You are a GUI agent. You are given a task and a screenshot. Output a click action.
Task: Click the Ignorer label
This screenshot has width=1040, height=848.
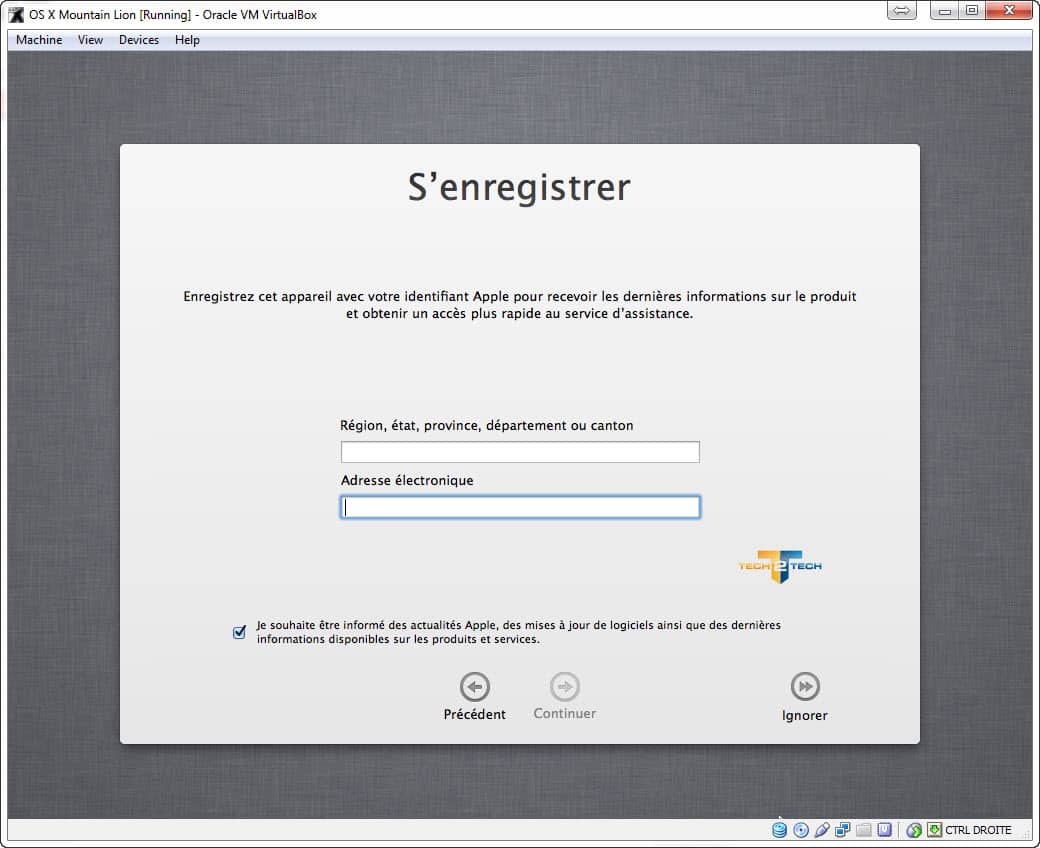(805, 715)
